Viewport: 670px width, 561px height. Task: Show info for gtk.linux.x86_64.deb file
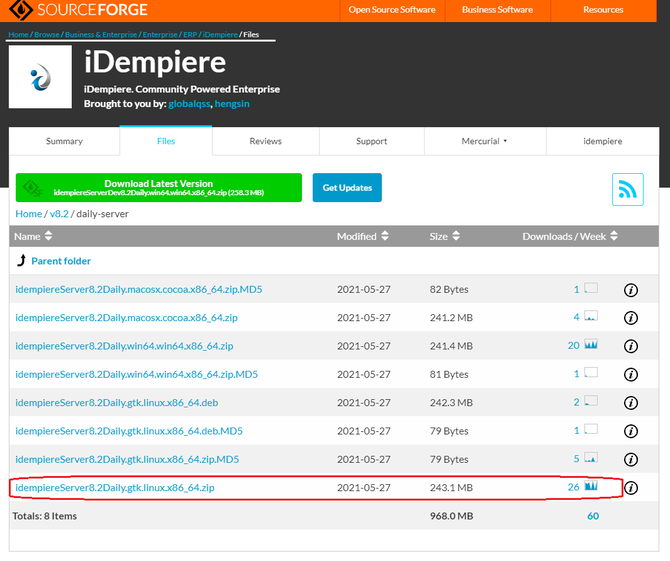(x=631, y=403)
